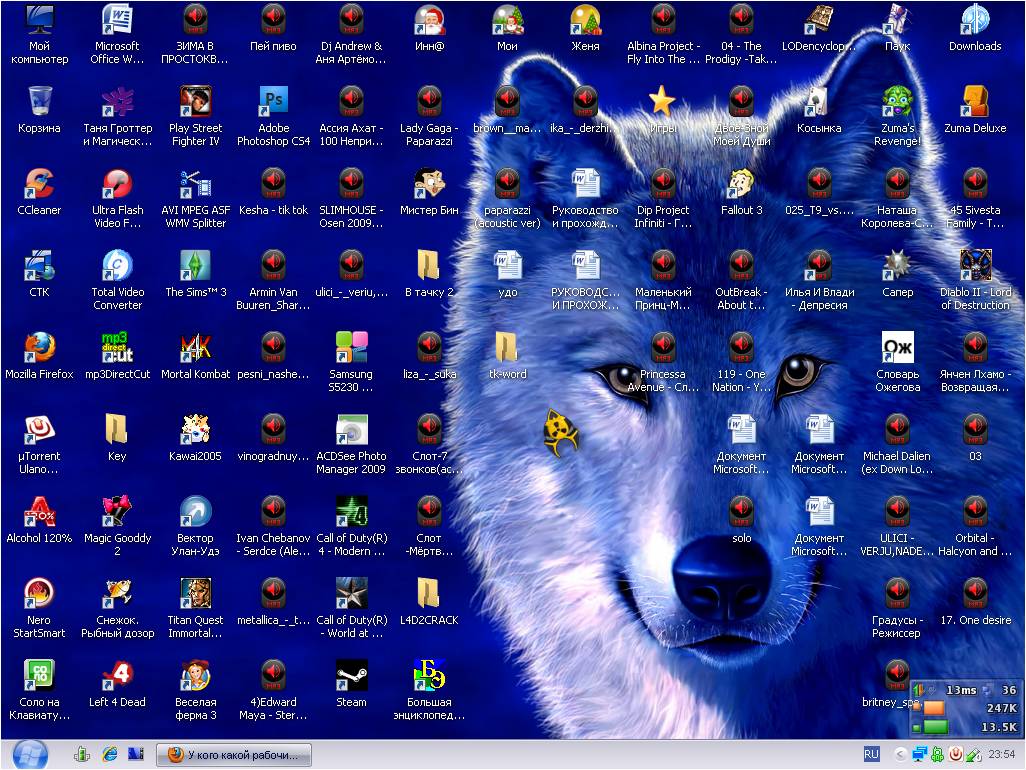This screenshot has width=1026, height=770.
Task: Open Adobe Photoshop CS4 from the desktop
Action: [x=273, y=102]
